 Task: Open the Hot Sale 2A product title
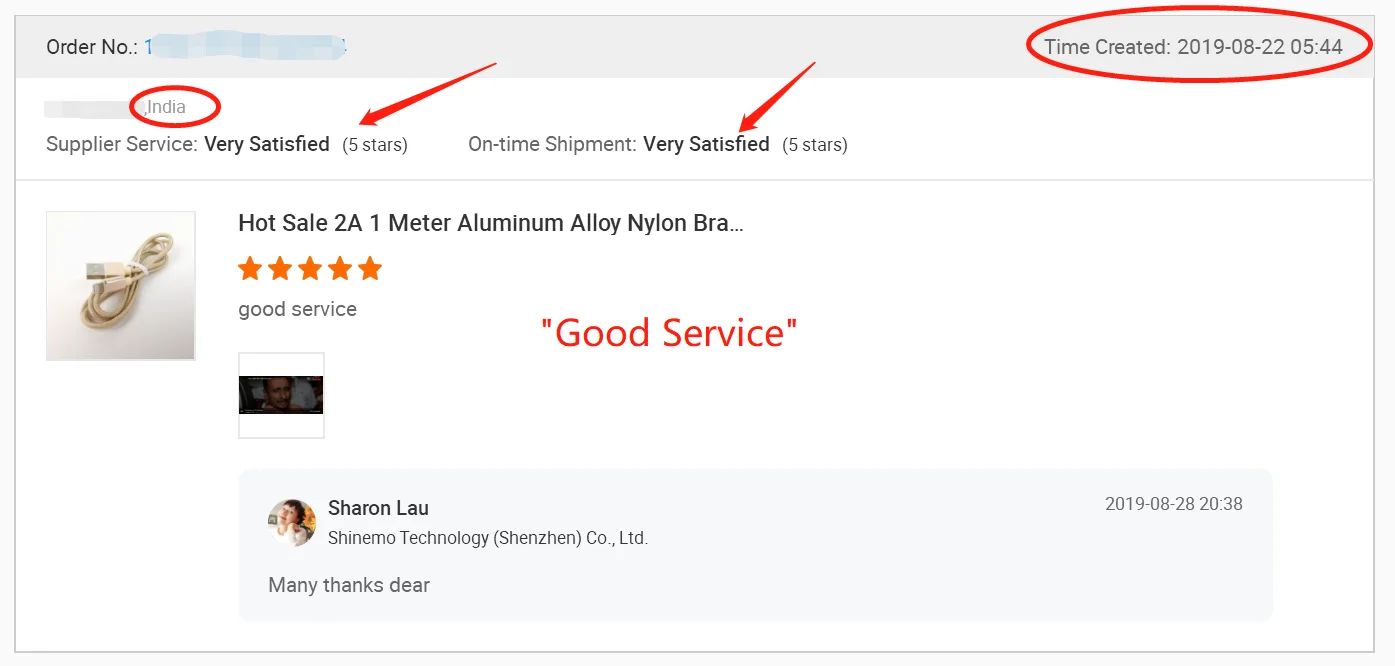[490, 223]
